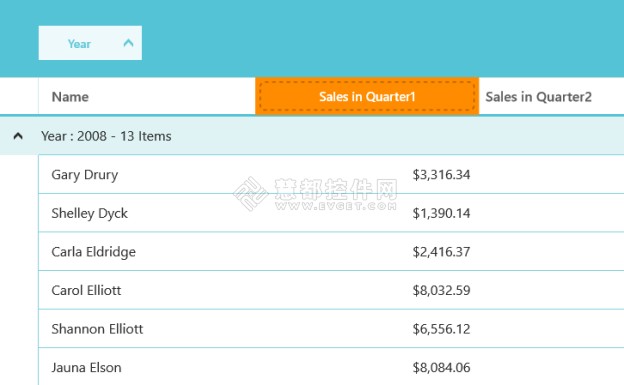Select the Shelley Dyck name cell
Image resolution: width=624 pixels, height=385 pixels.
(x=147, y=213)
